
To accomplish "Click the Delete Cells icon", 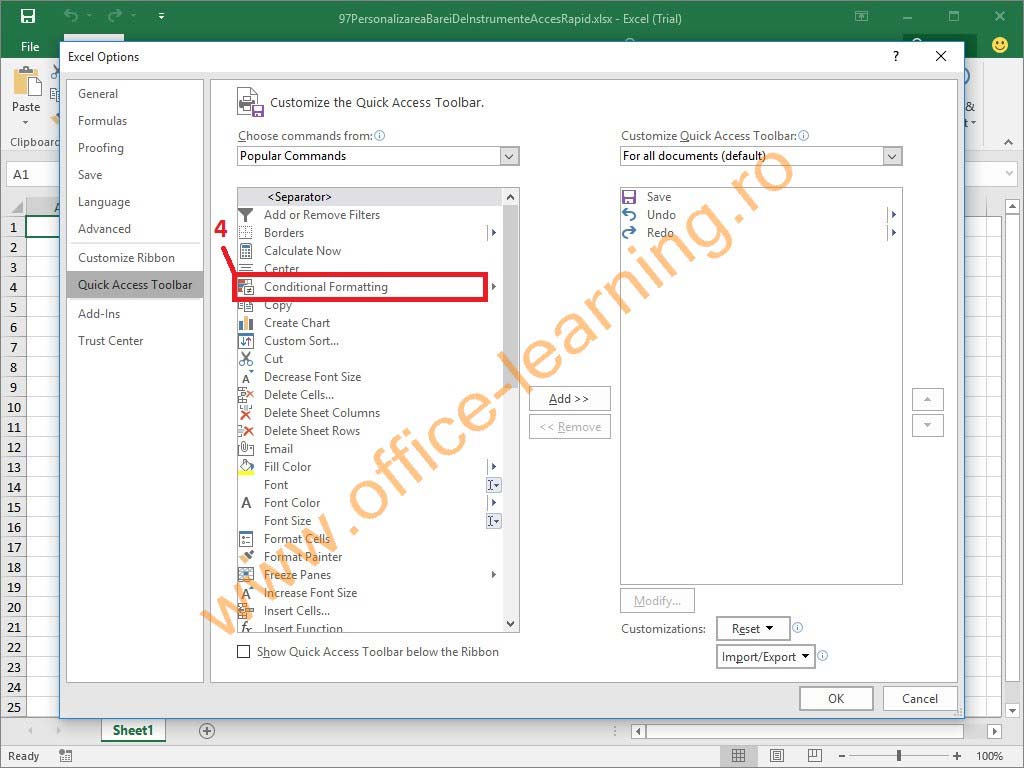I will 246,394.
